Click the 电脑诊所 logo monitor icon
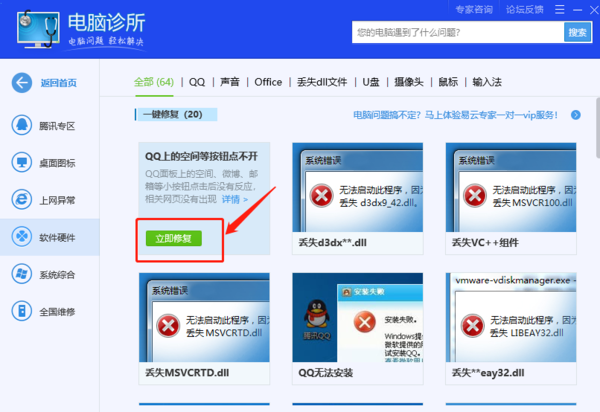The image size is (600, 412). pos(38,29)
